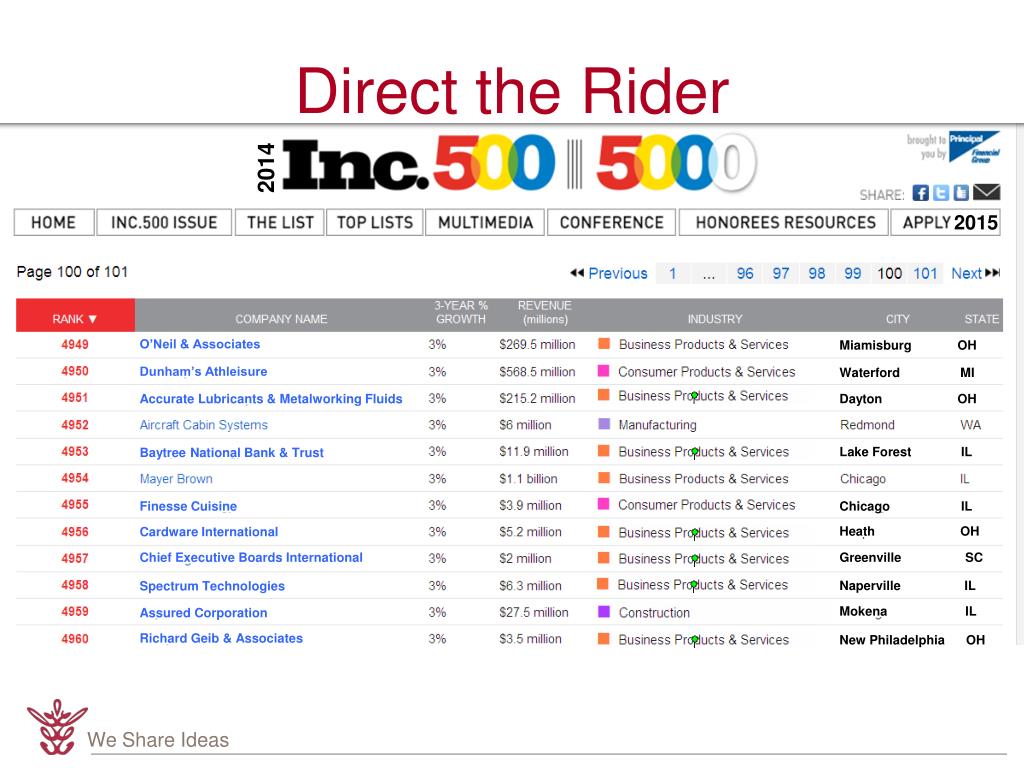Open THE LIST tab

[x=280, y=223]
